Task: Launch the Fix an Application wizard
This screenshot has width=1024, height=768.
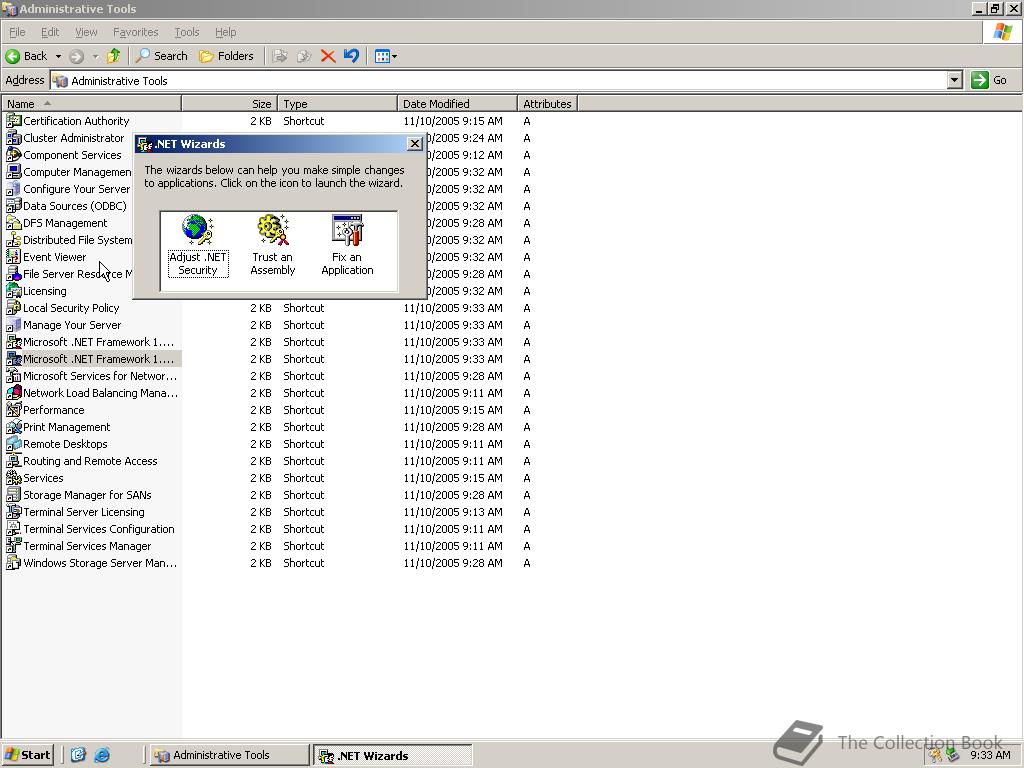Action: pyautogui.click(x=347, y=245)
